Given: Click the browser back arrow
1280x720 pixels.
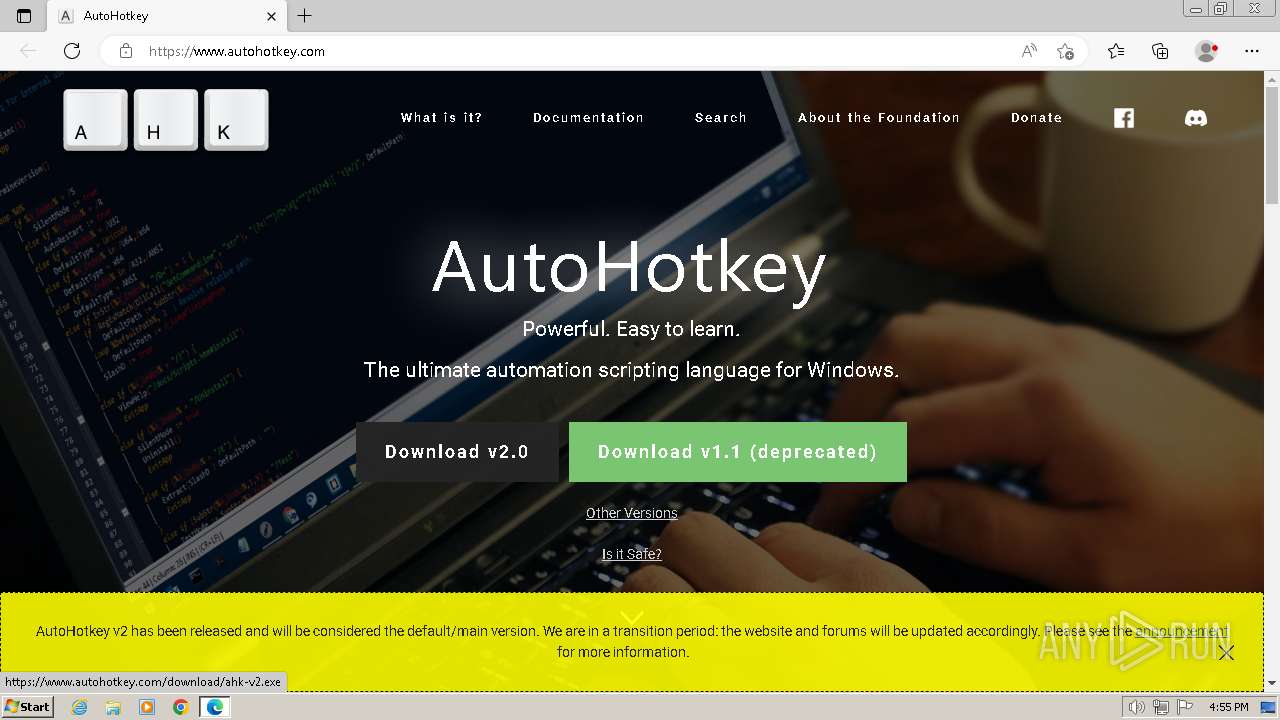Looking at the screenshot, I should pyautogui.click(x=28, y=51).
